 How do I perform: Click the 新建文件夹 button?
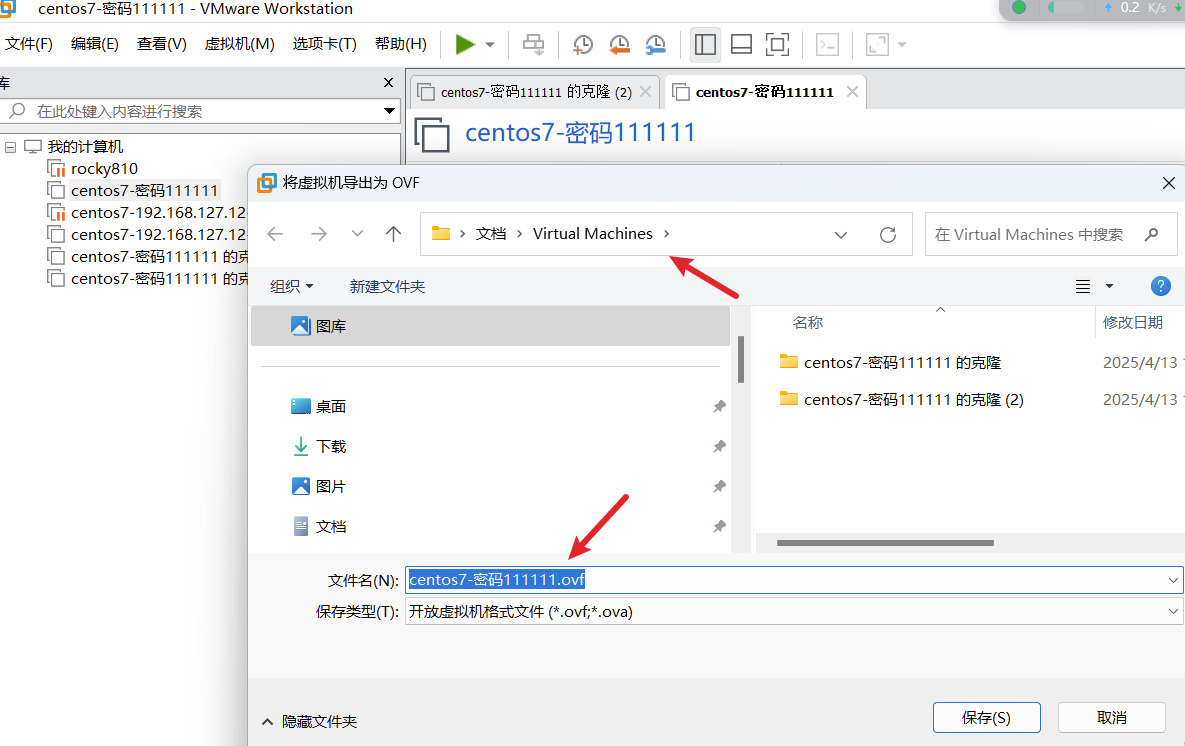pyautogui.click(x=387, y=286)
